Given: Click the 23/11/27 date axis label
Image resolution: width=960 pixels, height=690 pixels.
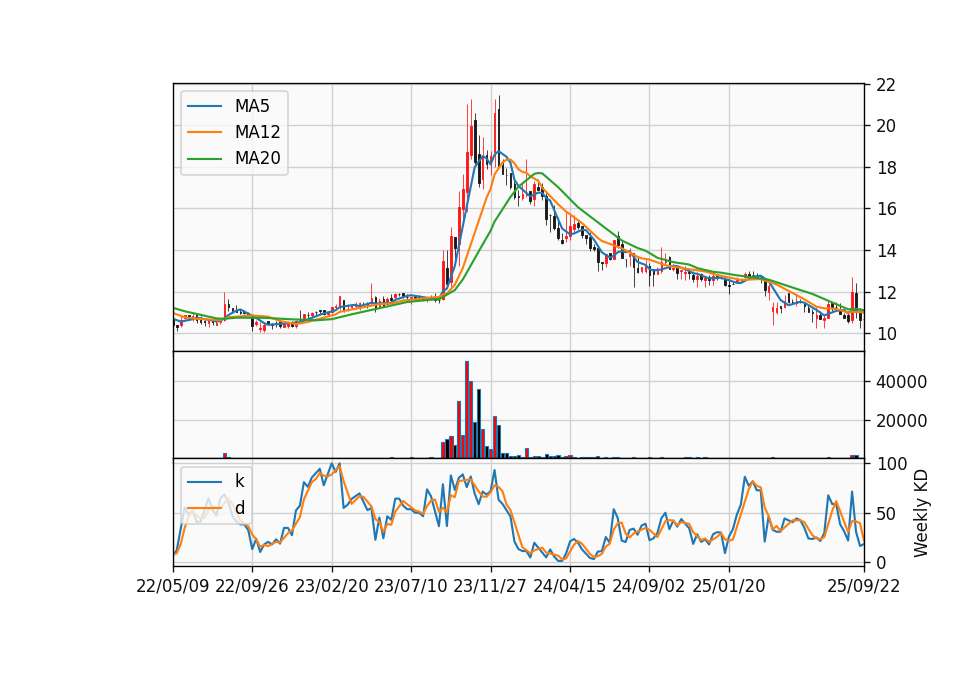Looking at the screenshot, I should pos(490,586).
